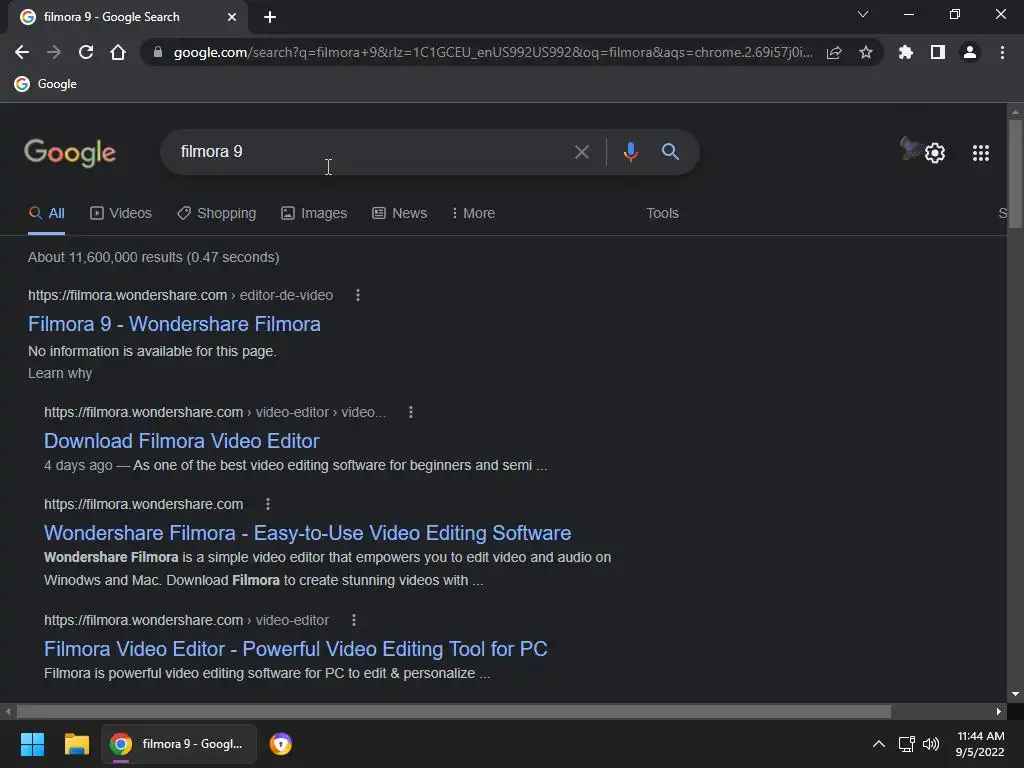Close the filmora 9 Google Search tab
This screenshot has height=768, width=1024.
[x=232, y=17]
